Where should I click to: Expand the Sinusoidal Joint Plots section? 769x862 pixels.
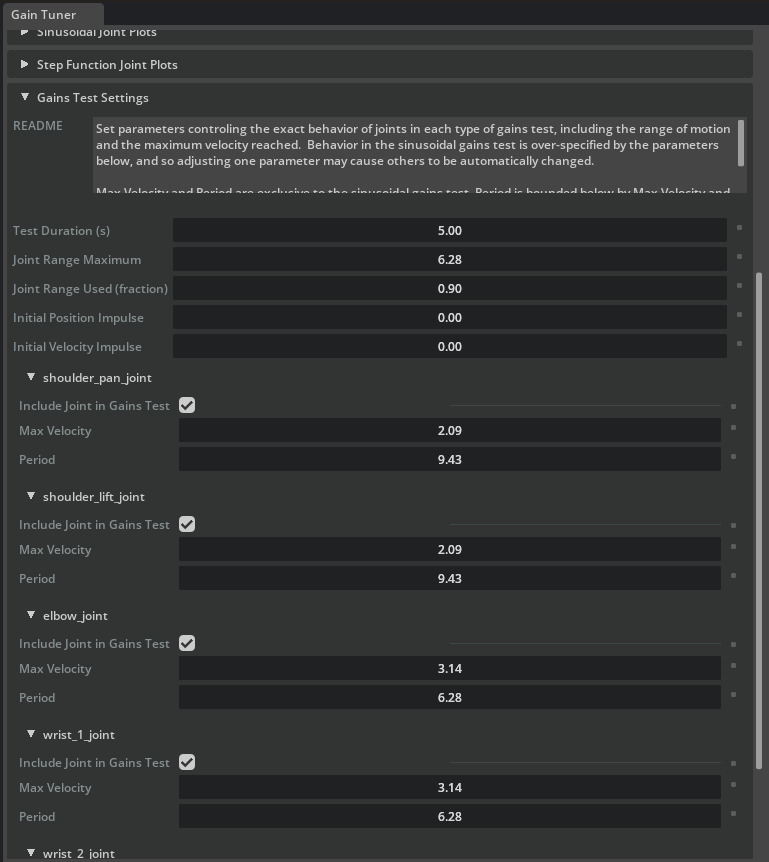point(24,32)
